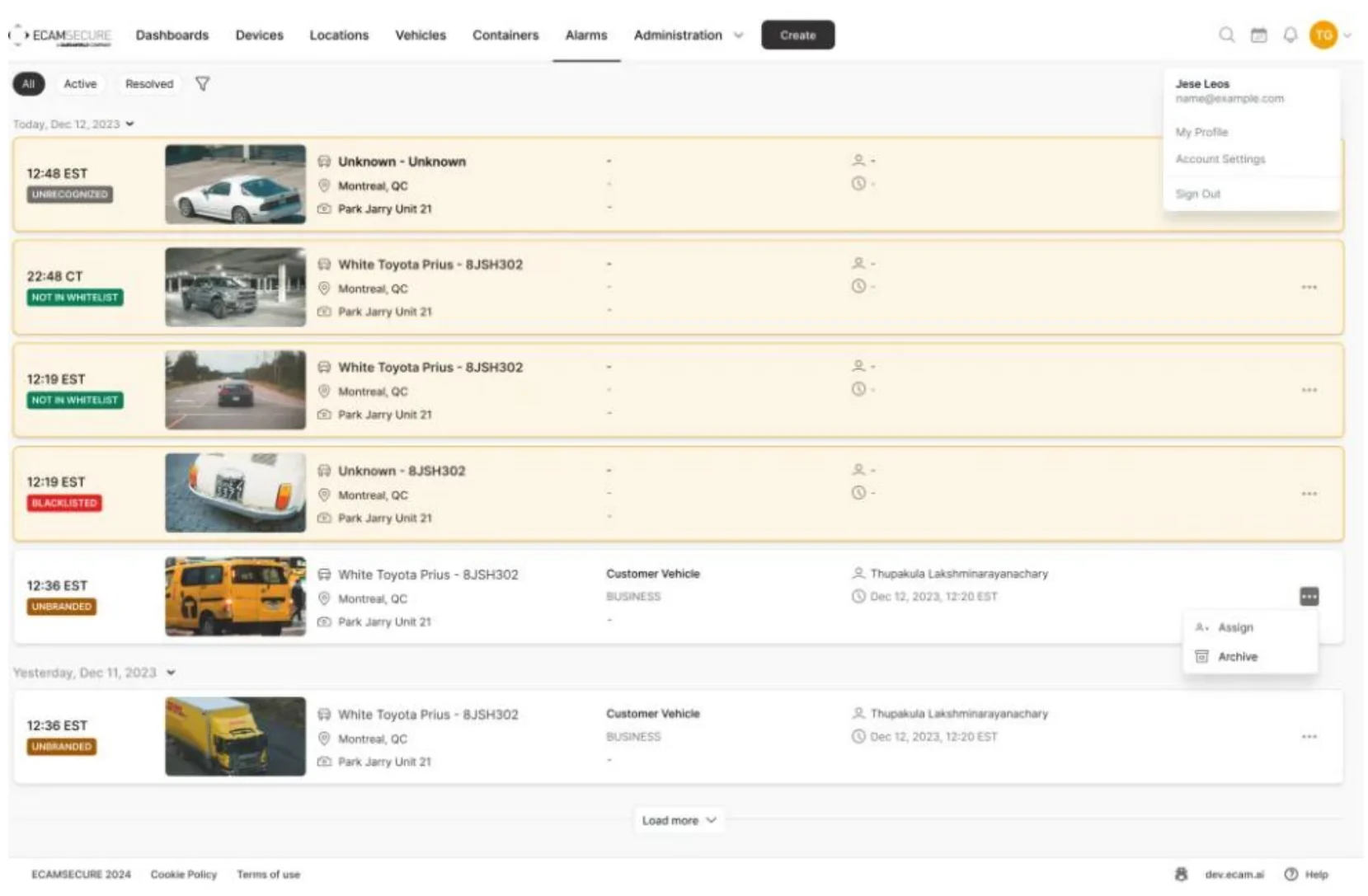Open My Profile from user menu

tap(1201, 132)
